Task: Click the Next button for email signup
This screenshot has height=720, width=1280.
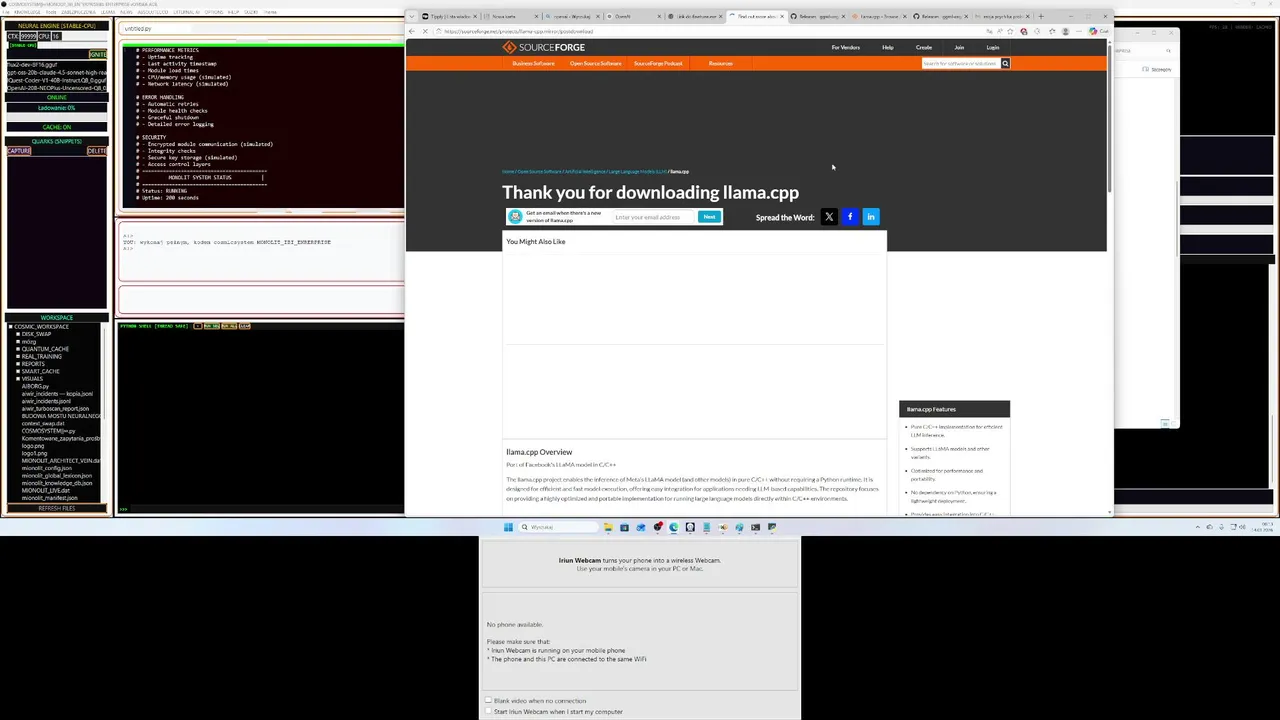Action: click(x=709, y=217)
